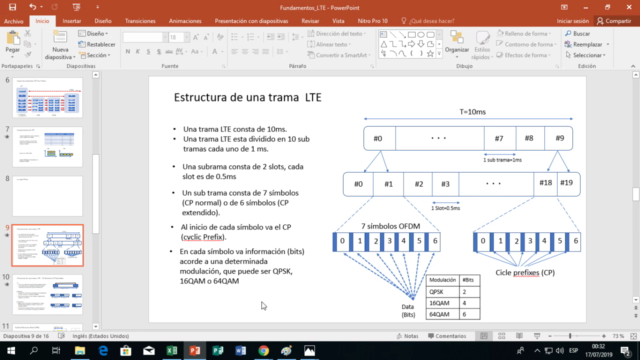
Task: Click the Compartir button
Action: click(x=614, y=21)
